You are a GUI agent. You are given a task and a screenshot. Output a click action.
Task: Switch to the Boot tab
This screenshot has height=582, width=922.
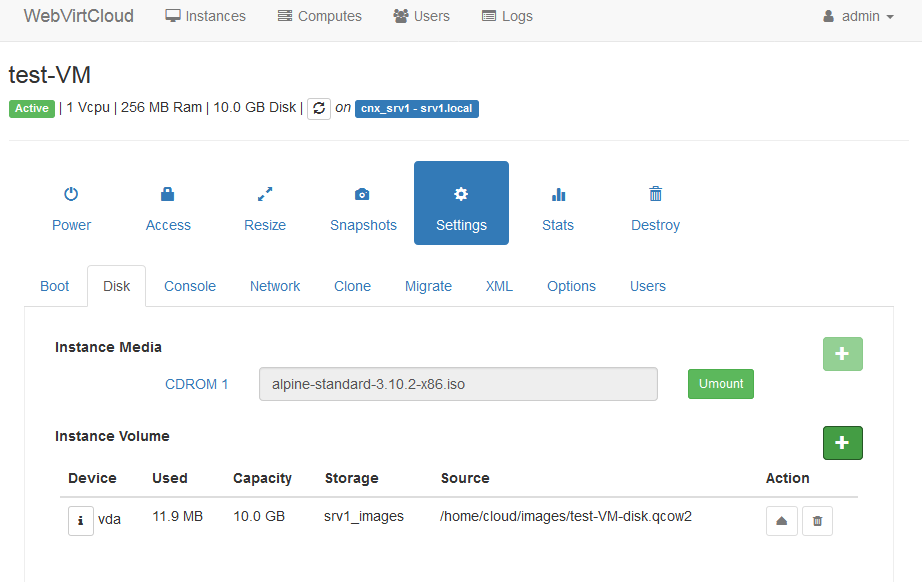coord(55,286)
